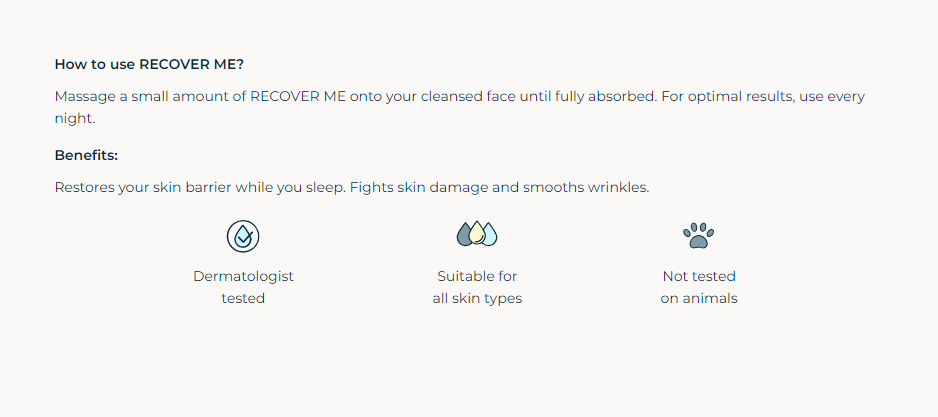Click the words "all skin types" under droplets
Viewport: 938px width, 417px height.
(477, 298)
